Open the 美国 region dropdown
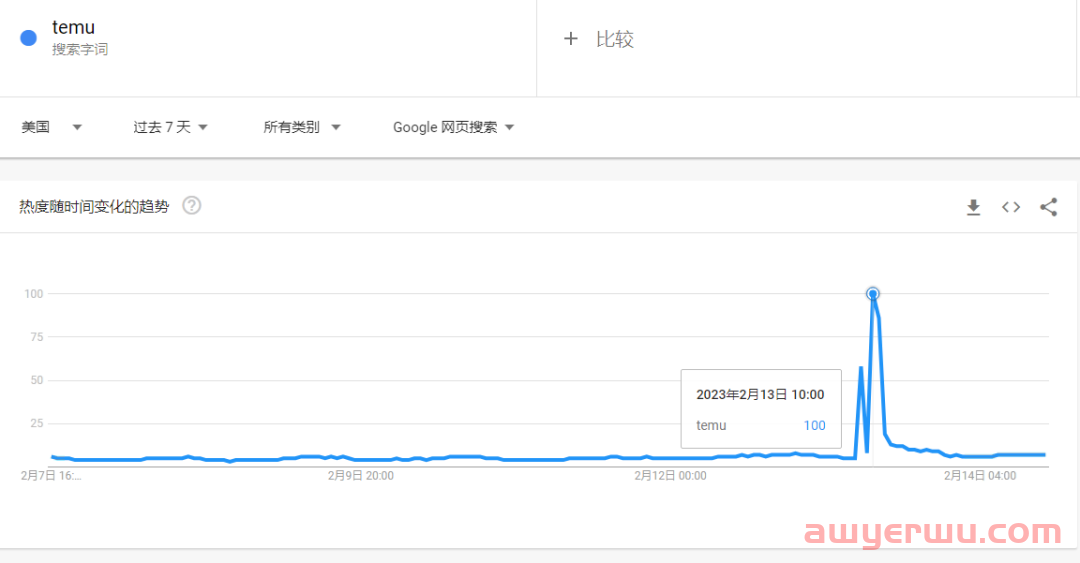This screenshot has height=563, width=1080. click(x=52, y=127)
